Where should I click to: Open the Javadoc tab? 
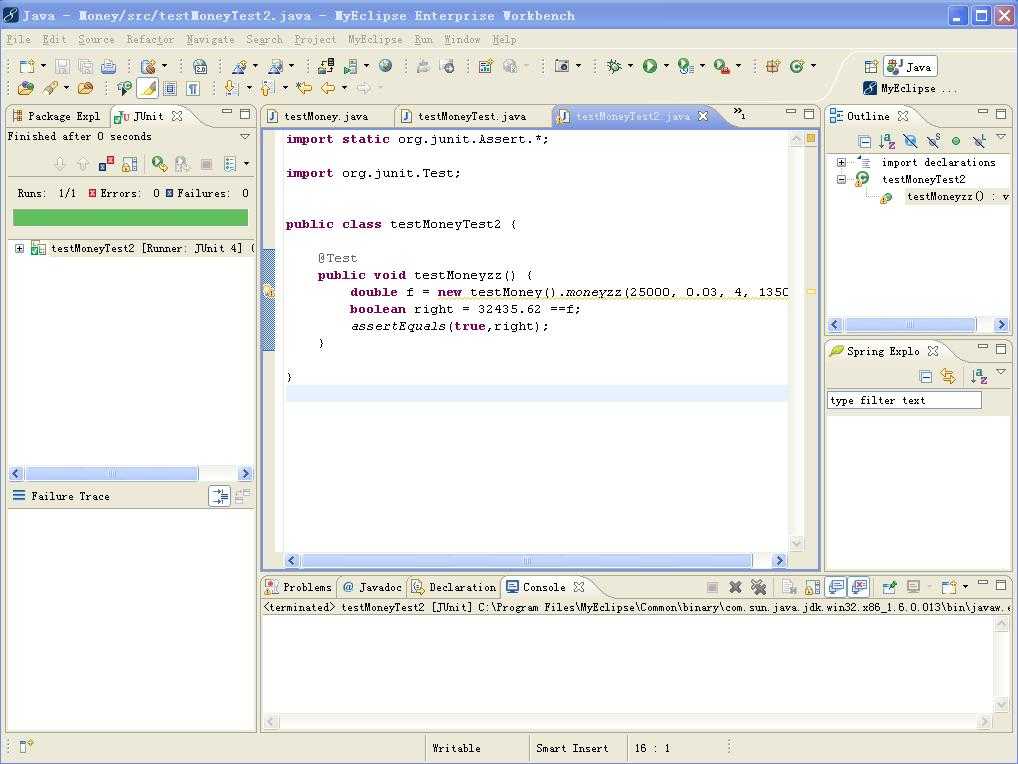373,587
